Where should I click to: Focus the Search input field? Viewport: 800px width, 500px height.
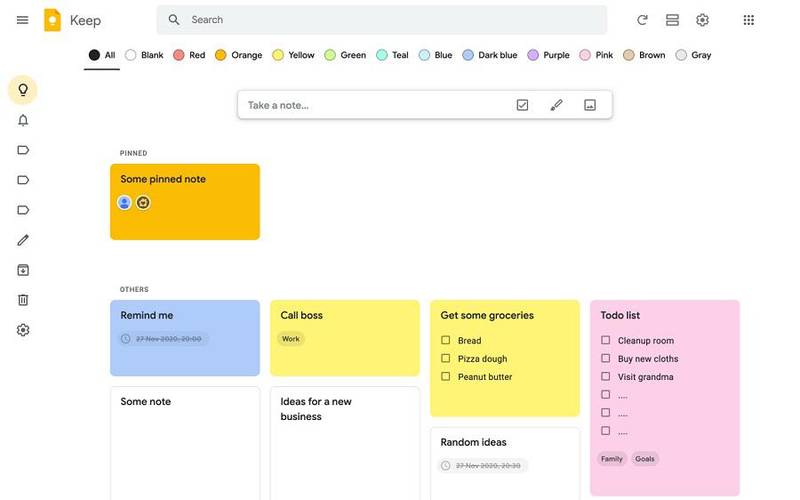(x=382, y=20)
